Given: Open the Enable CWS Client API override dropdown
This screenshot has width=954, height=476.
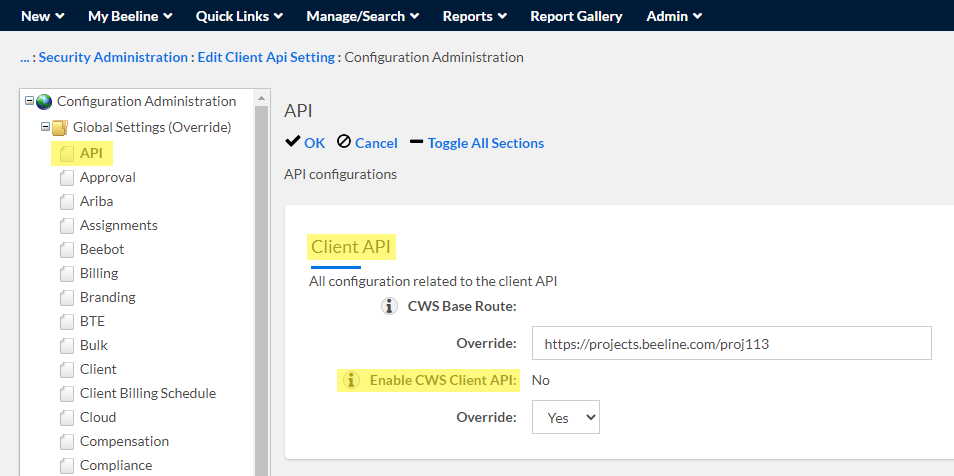Looking at the screenshot, I should [x=565, y=418].
